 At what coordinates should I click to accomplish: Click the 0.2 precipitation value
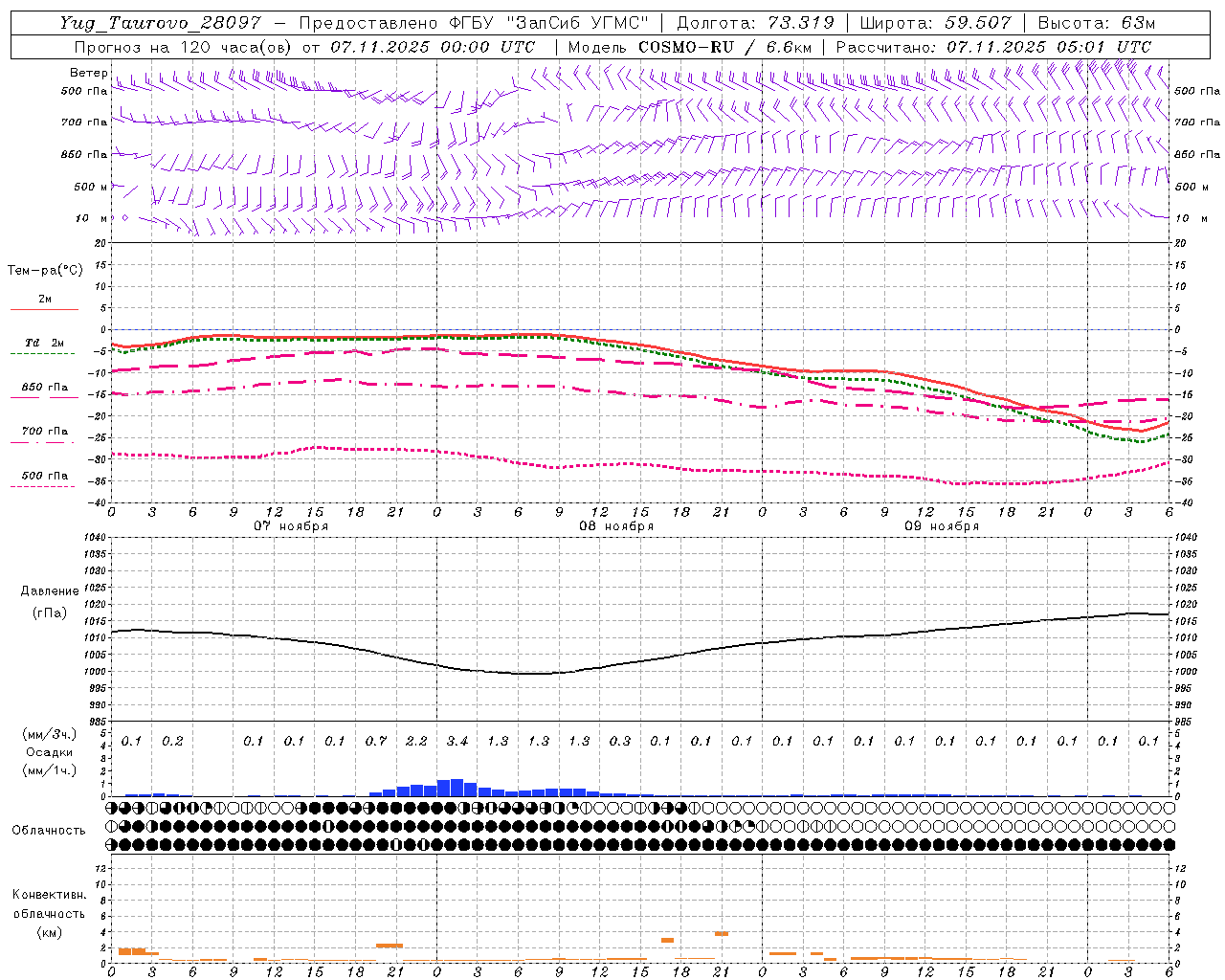[172, 742]
